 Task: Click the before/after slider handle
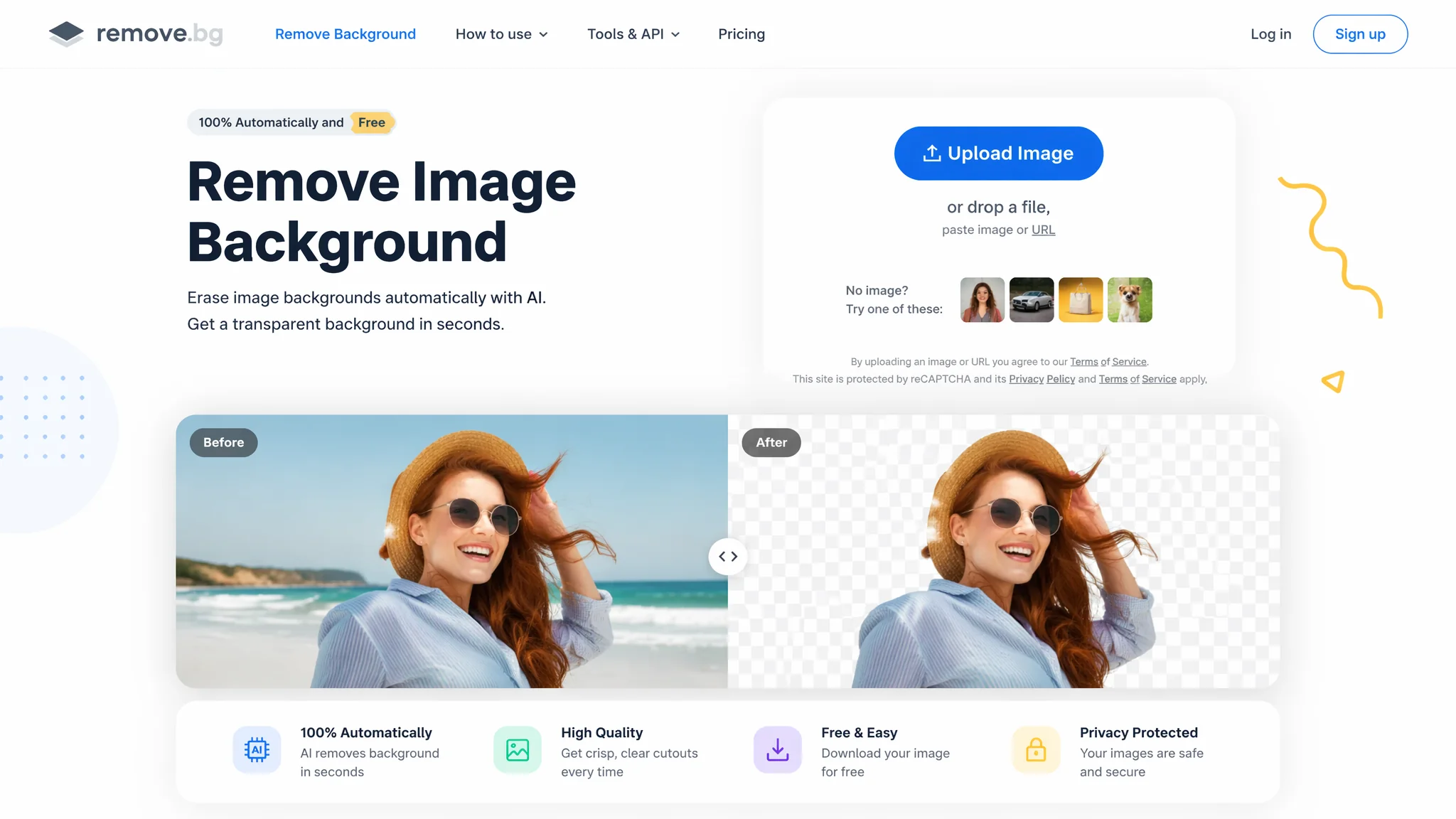click(728, 557)
